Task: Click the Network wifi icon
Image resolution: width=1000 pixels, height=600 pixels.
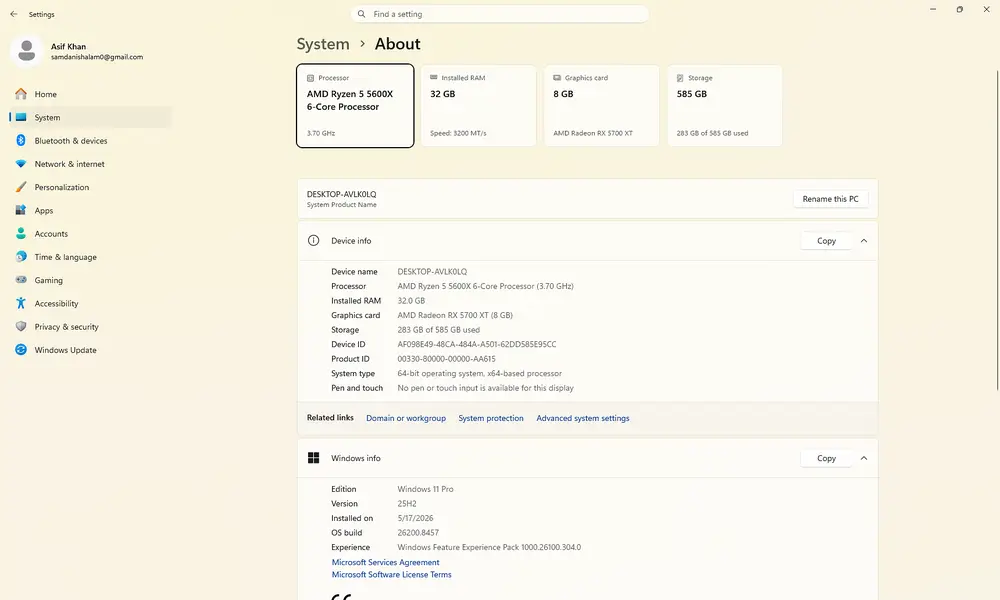Action: (x=21, y=164)
